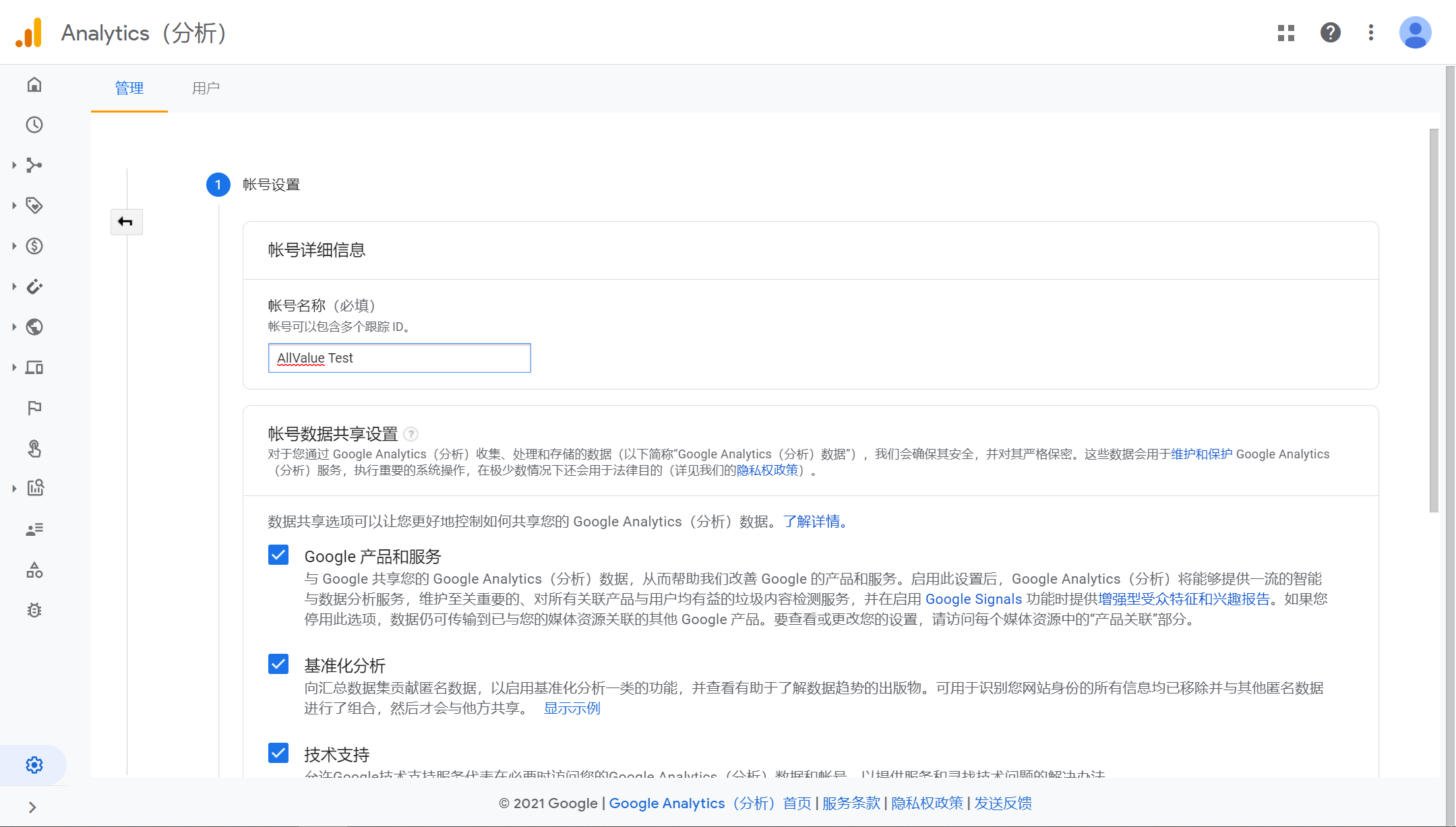Click the 帐号名称 input field
1456x827 pixels.
click(x=400, y=358)
